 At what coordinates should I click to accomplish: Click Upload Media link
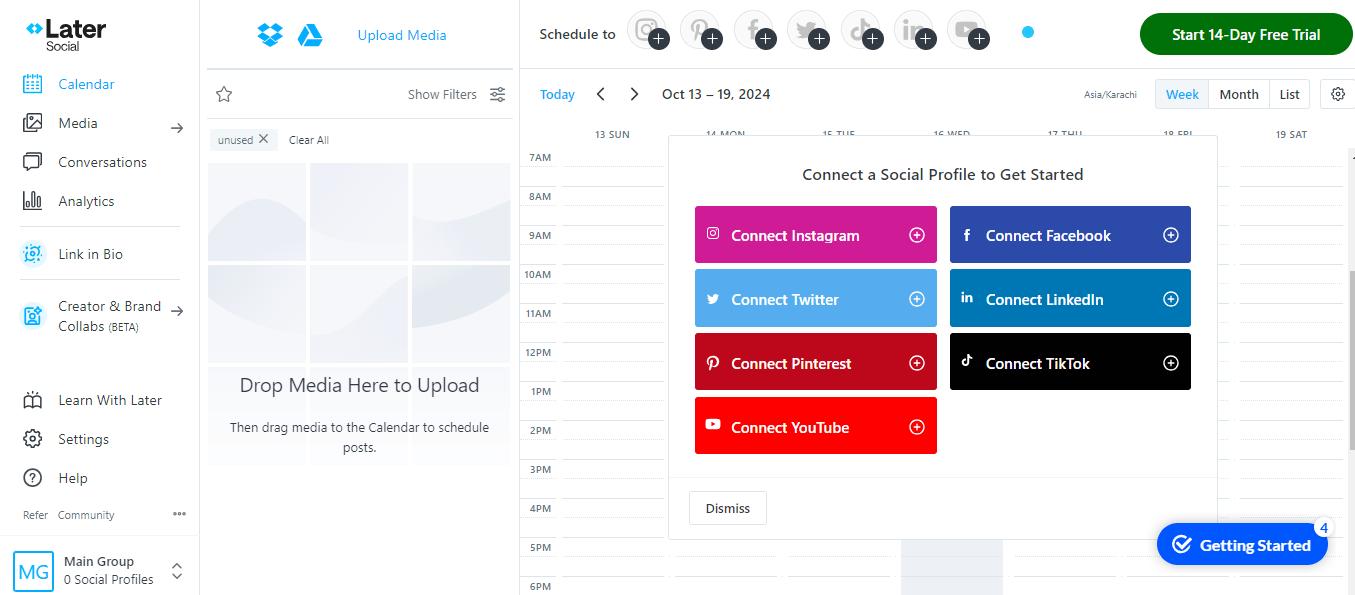click(x=402, y=35)
